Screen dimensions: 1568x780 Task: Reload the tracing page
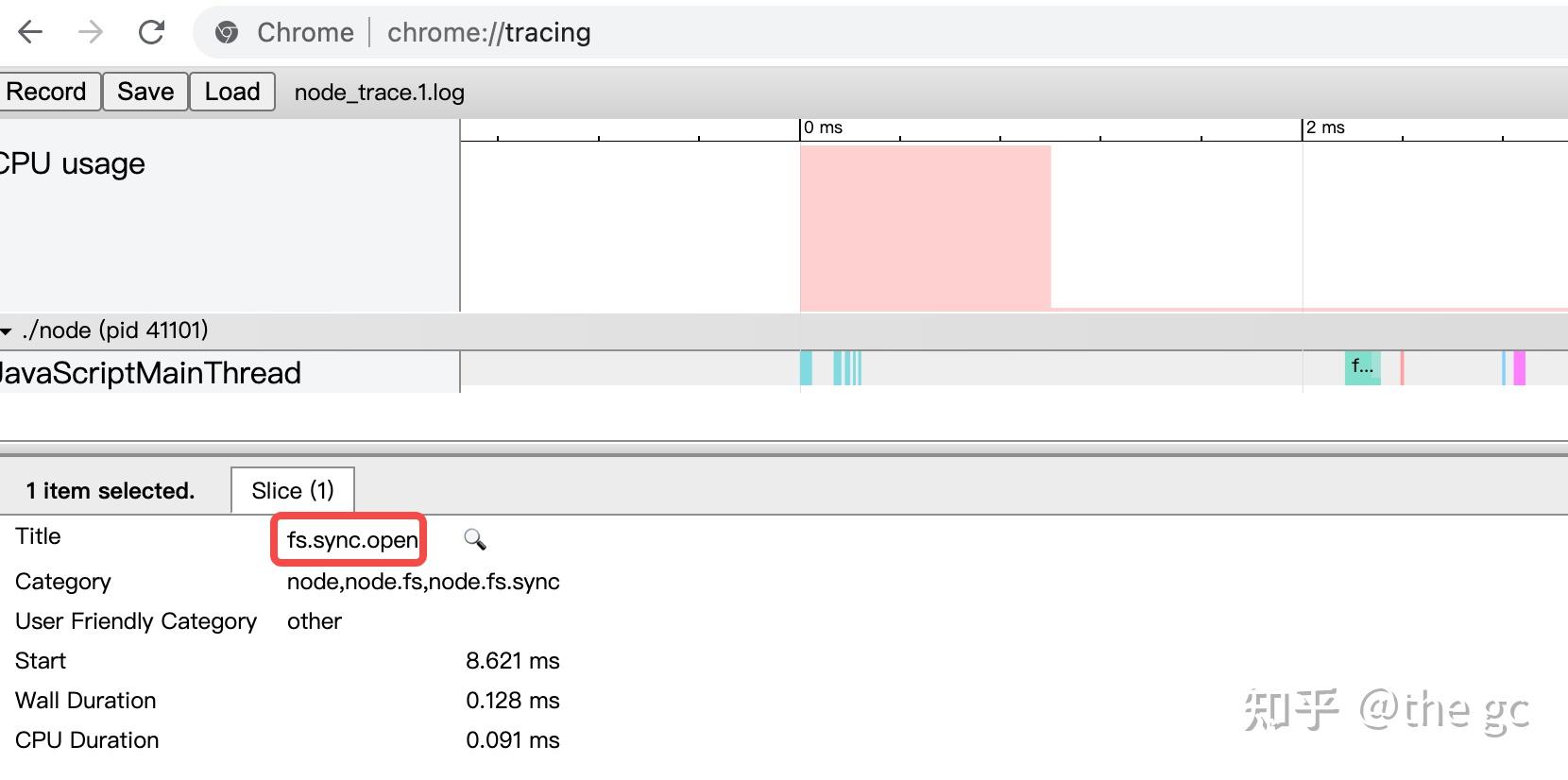(x=151, y=32)
